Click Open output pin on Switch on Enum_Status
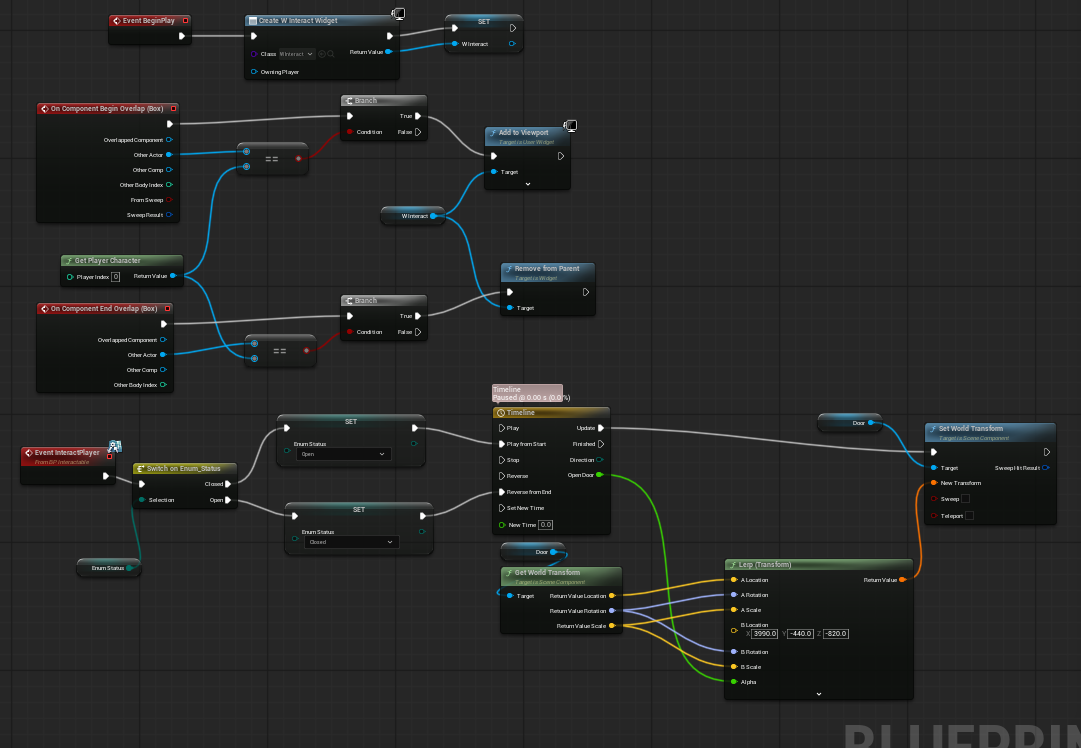Viewport: 1081px width, 748px height. 228,500
